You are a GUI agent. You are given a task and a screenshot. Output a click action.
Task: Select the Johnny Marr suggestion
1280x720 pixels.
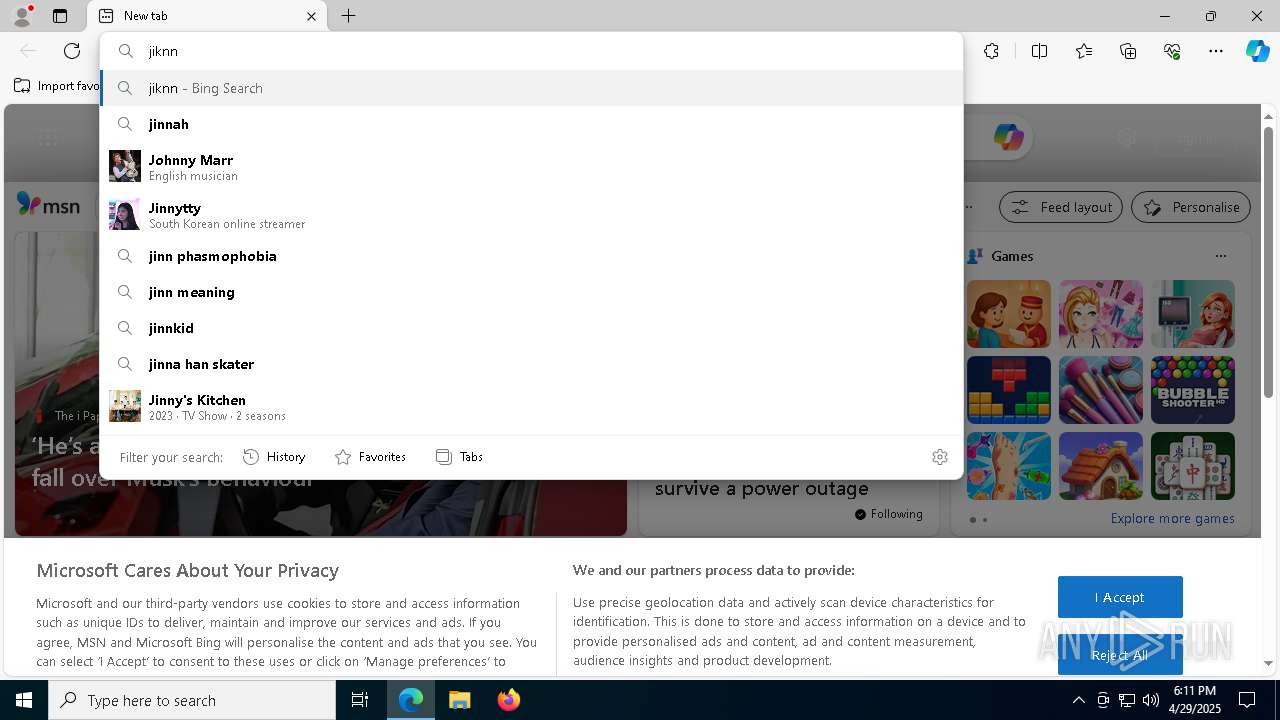(531, 166)
